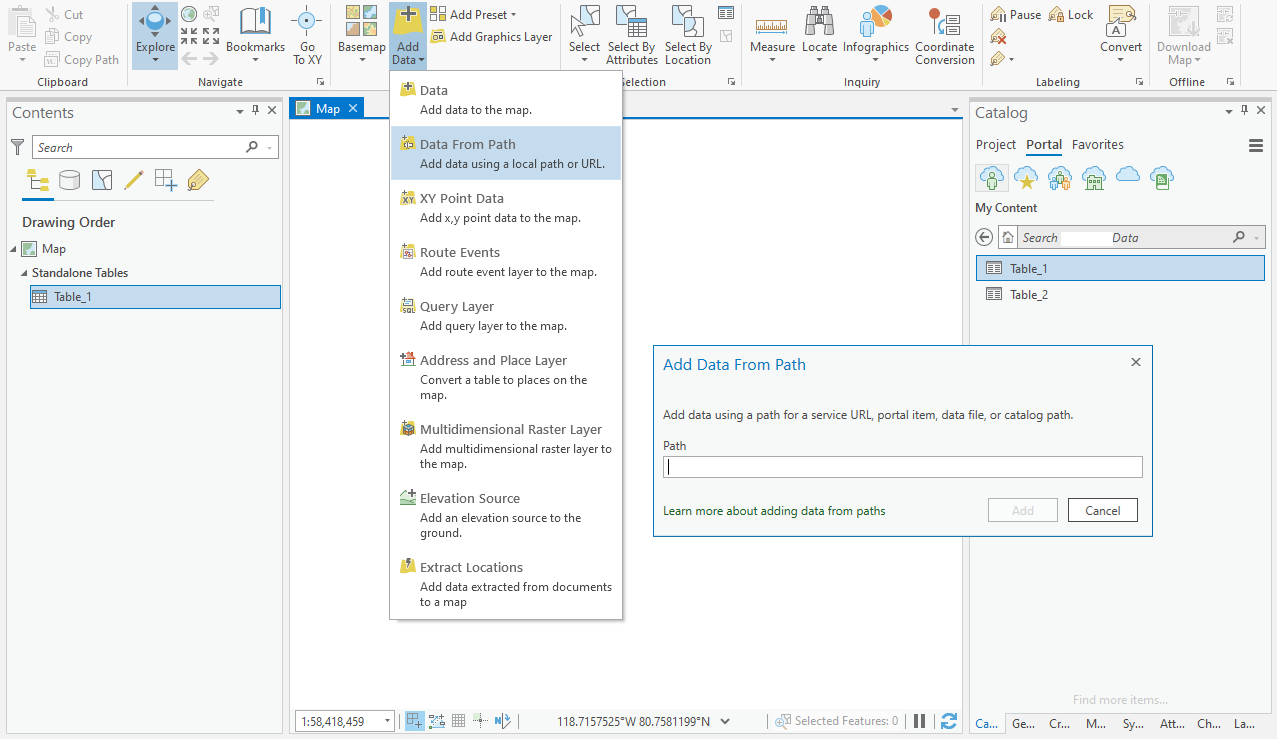Expand the coordinates display dropdown in status bar
This screenshot has width=1277, height=739.
(x=724, y=720)
